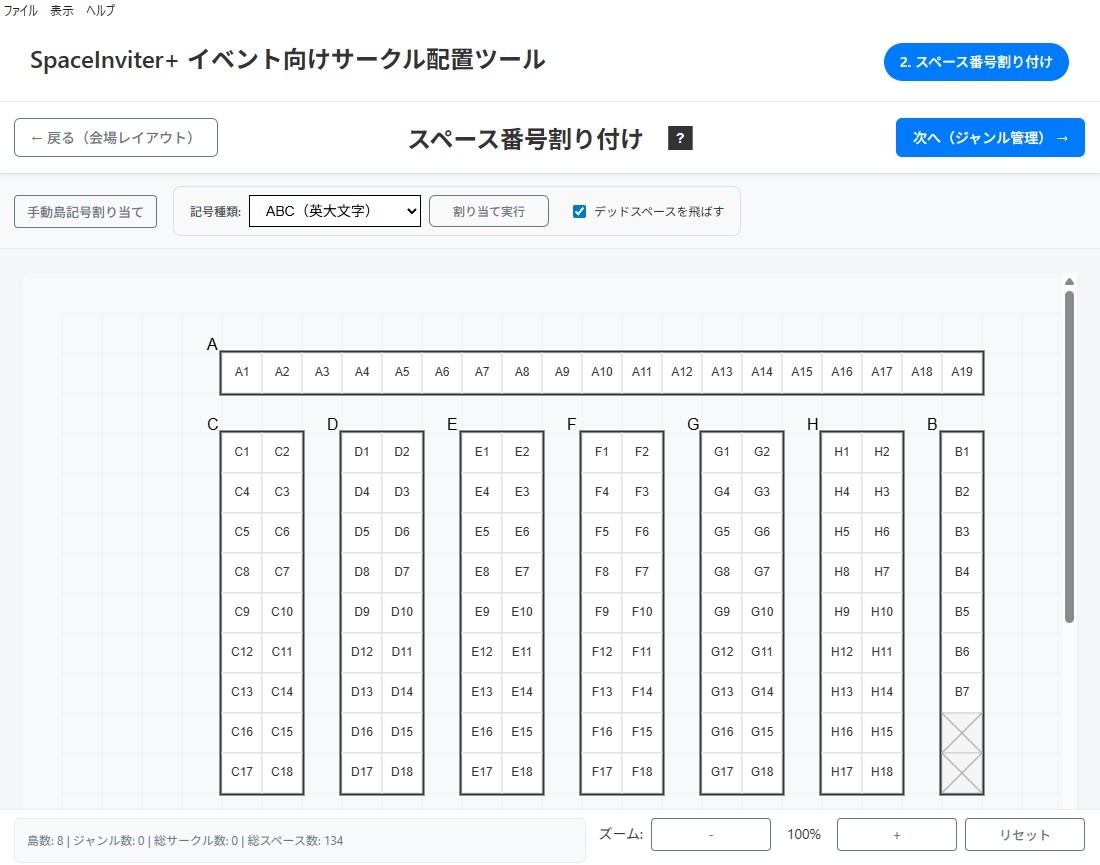The height and width of the screenshot is (865, 1100).
Task: Select space cell A1 in island A
Action: [242, 372]
